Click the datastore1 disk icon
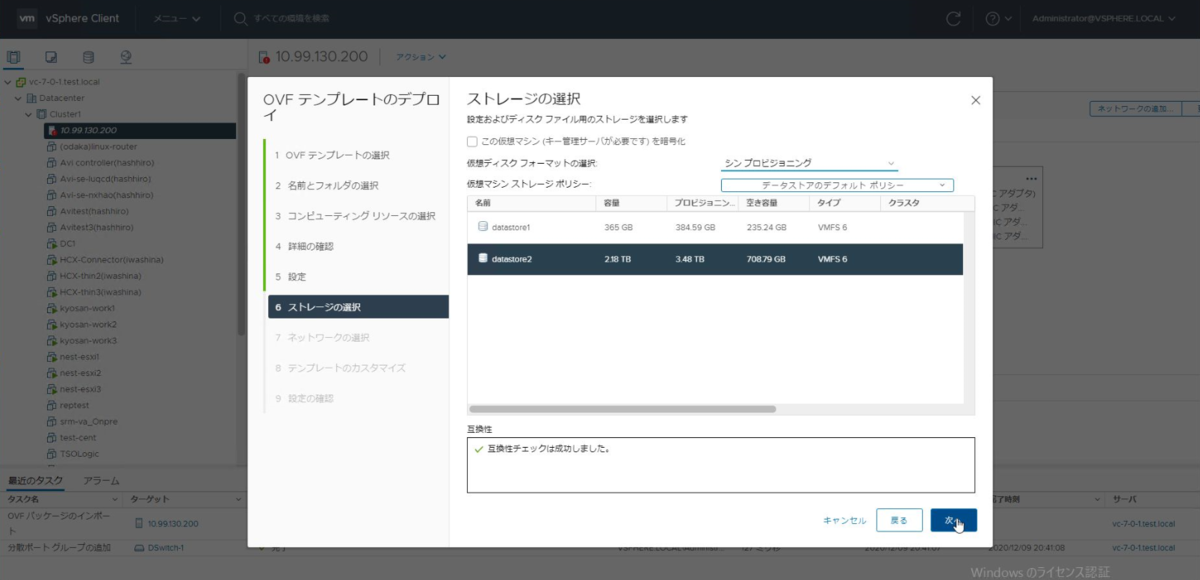This screenshot has width=1200, height=580. point(483,227)
